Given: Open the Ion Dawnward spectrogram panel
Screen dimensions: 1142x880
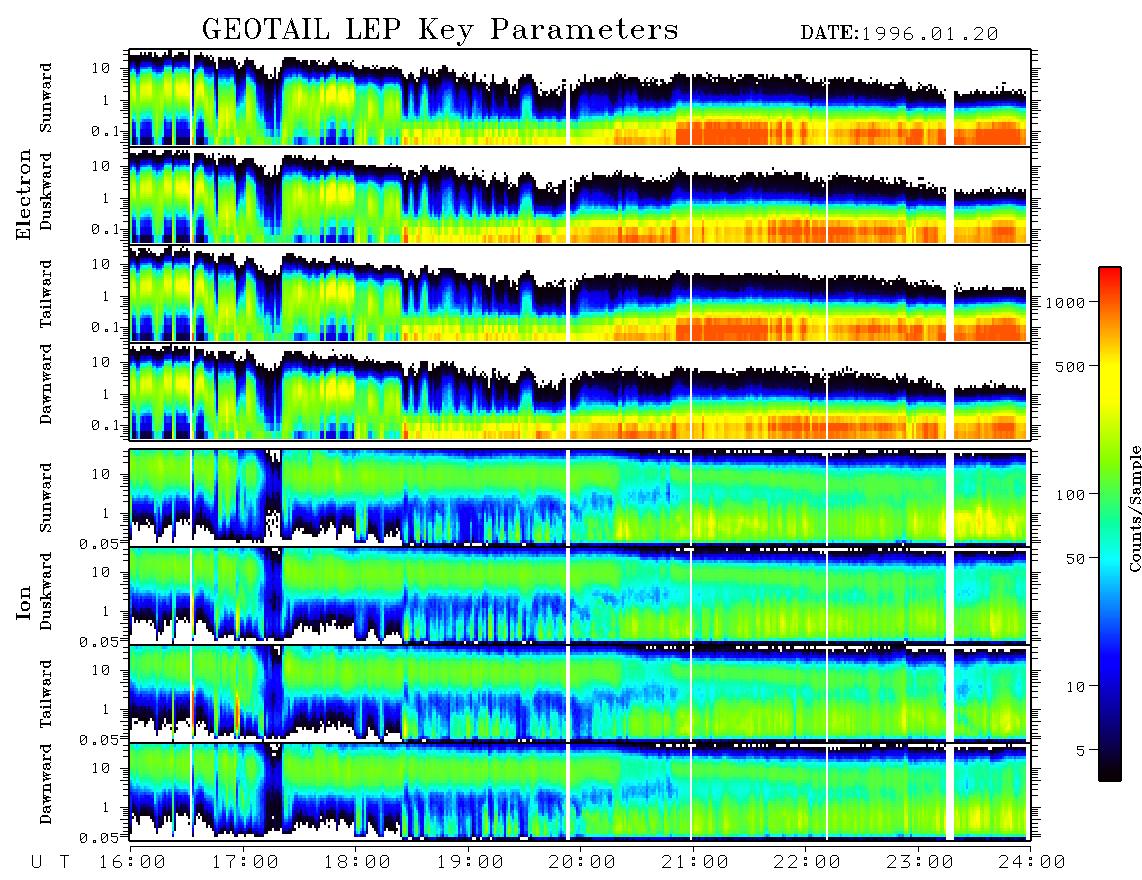Looking at the screenshot, I should 580,792.
